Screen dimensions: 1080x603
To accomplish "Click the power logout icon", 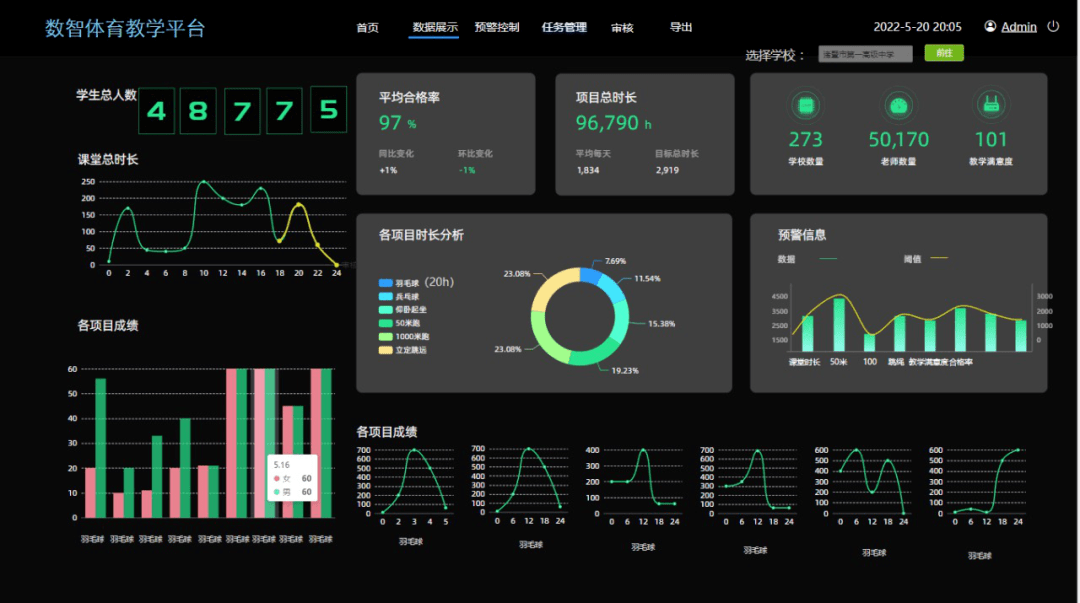I will click(x=1052, y=26).
